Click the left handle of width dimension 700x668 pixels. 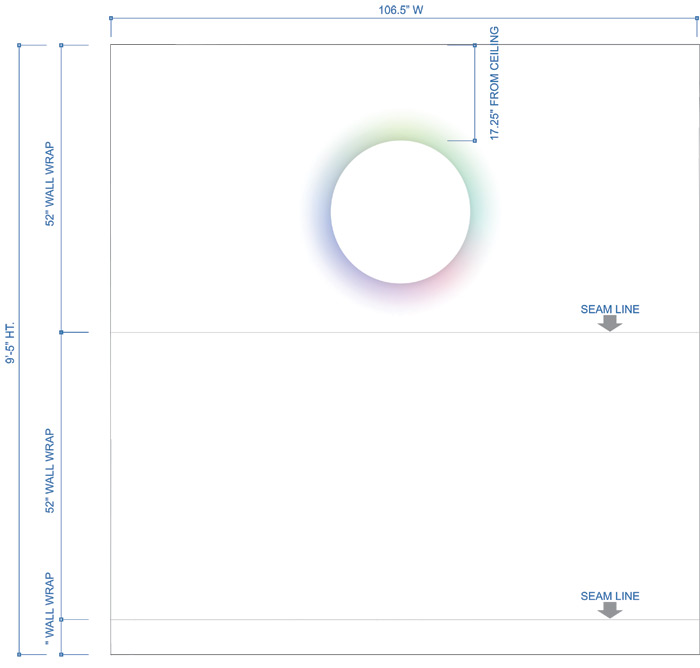click(x=111, y=18)
